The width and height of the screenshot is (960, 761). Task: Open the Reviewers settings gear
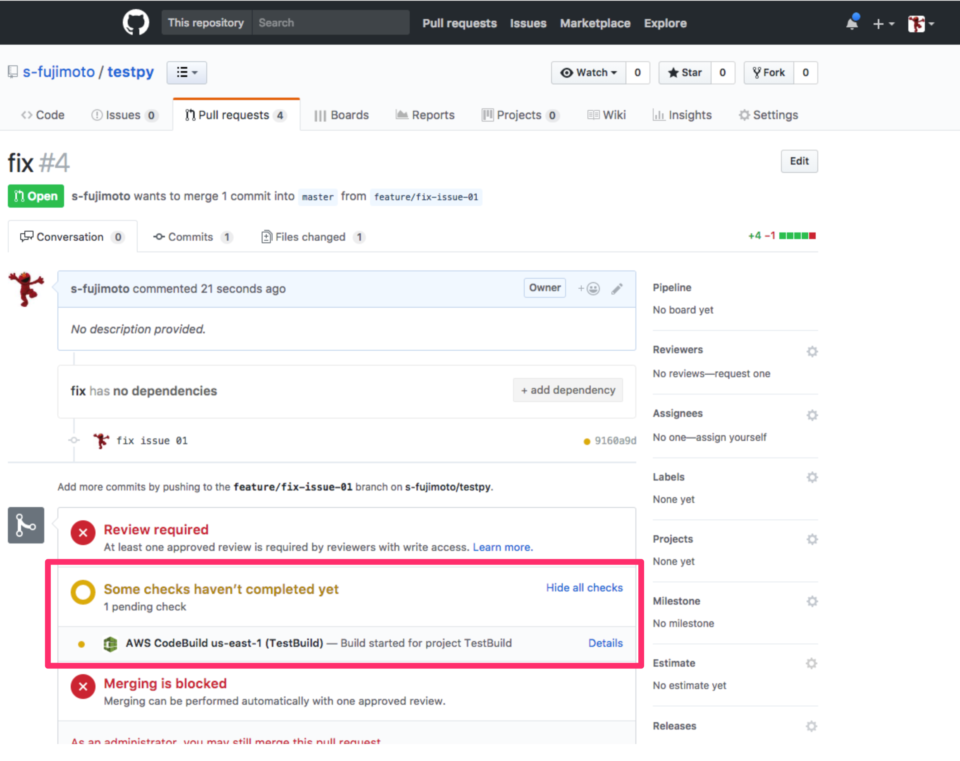(811, 350)
